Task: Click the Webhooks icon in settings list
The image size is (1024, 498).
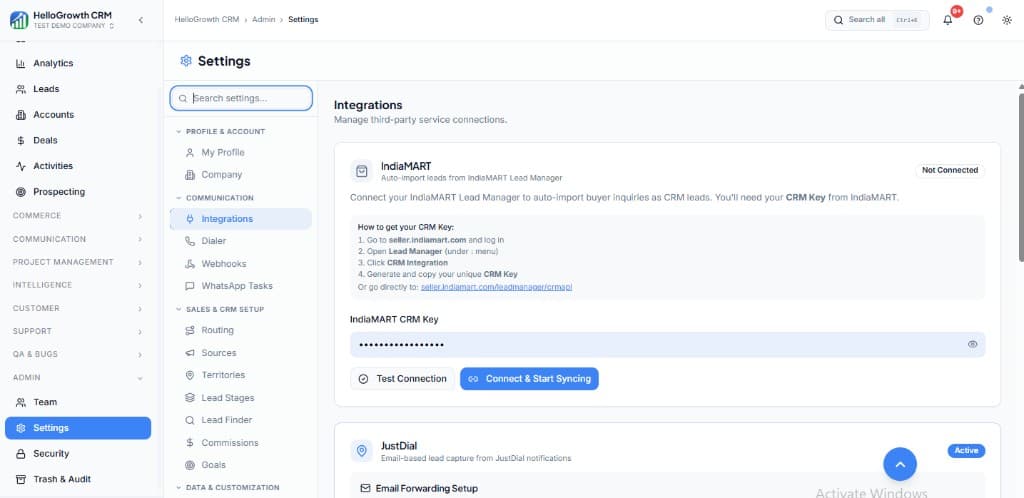Action: click(x=190, y=264)
